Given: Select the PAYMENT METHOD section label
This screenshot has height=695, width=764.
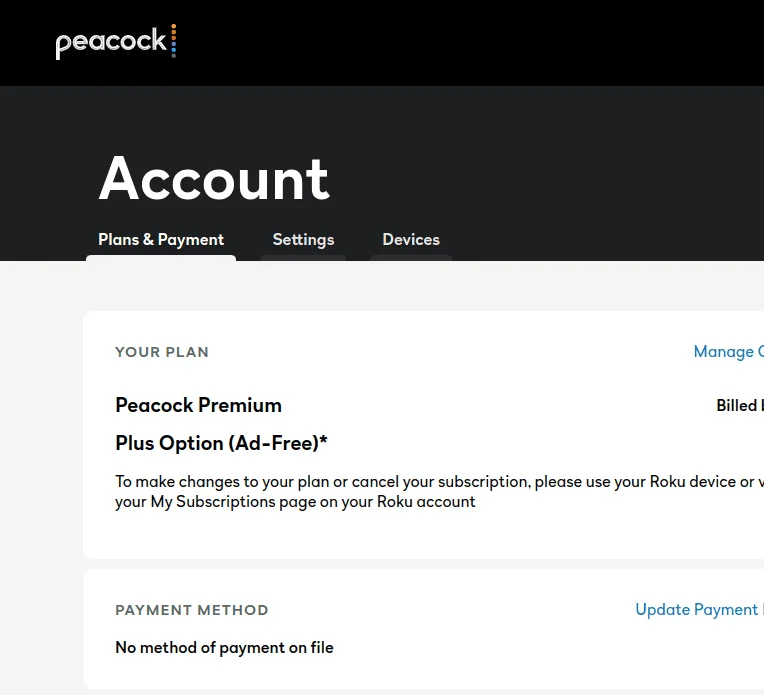Looking at the screenshot, I should click(x=191, y=610).
